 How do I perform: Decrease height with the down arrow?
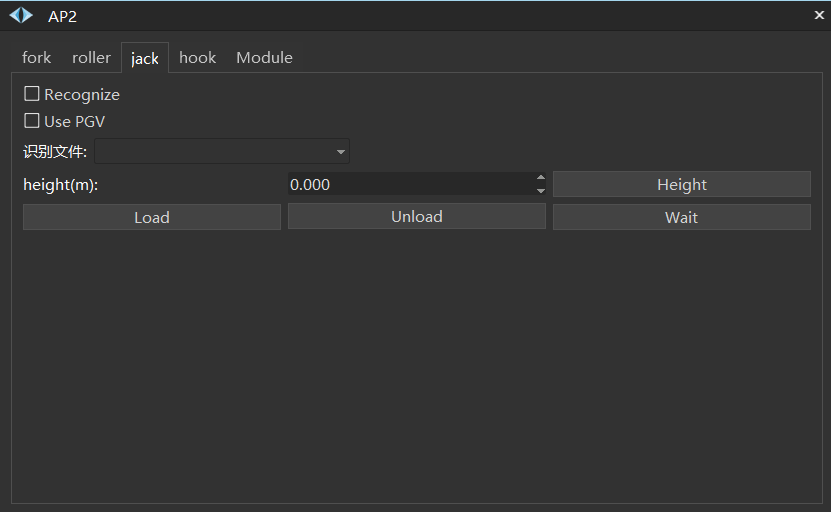(541, 191)
